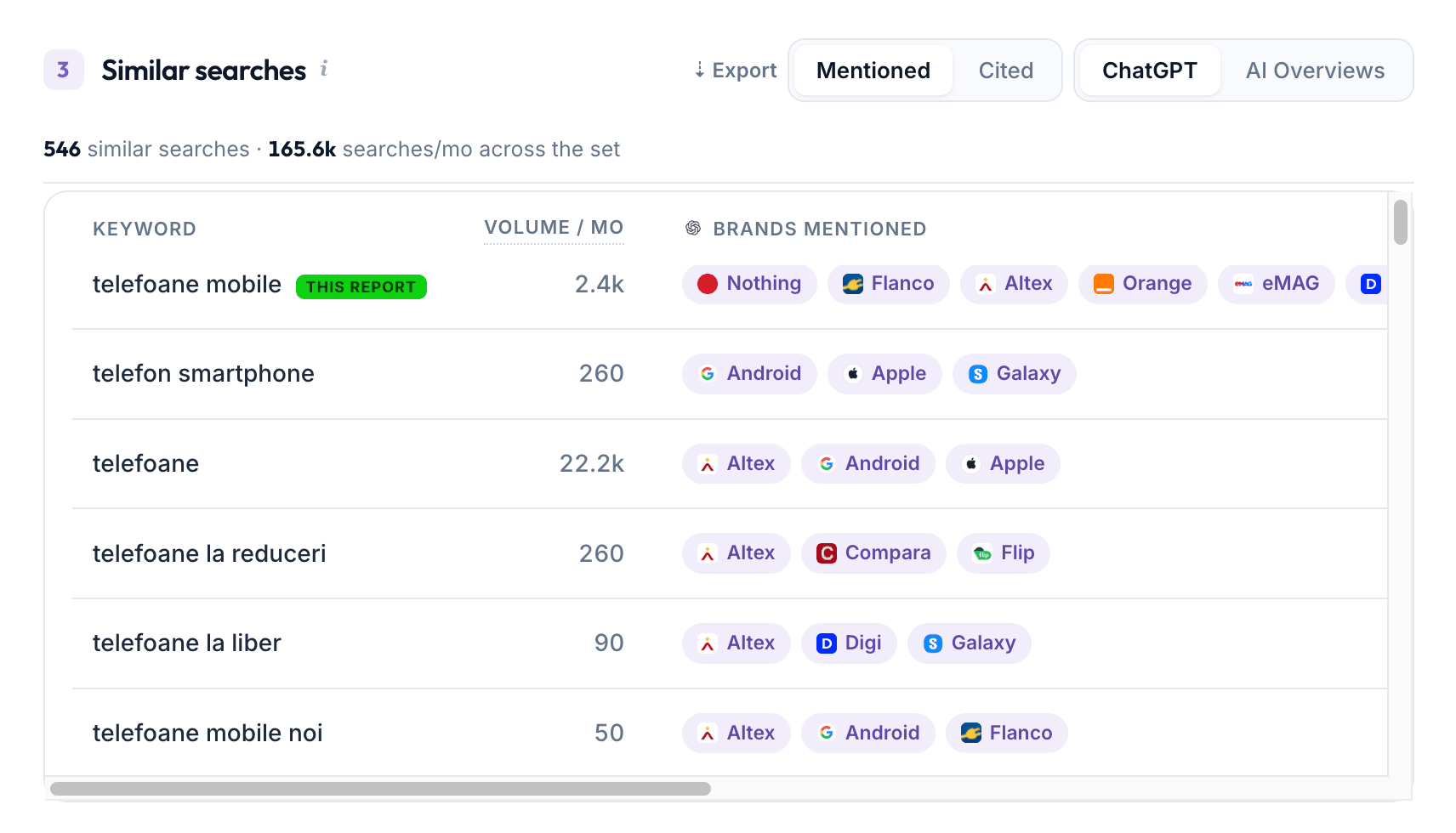
Task: Click the Flanco chip in the THIS REPORT row
Action: (x=888, y=284)
